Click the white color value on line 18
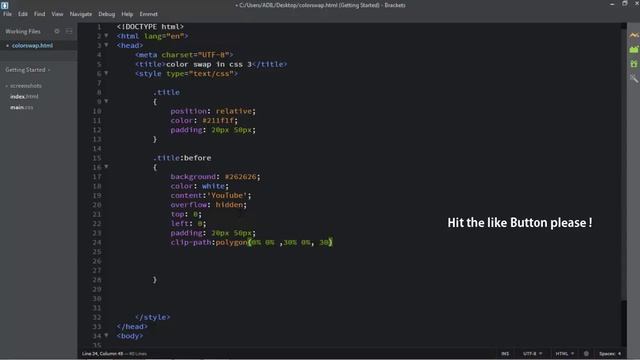 tap(213, 186)
